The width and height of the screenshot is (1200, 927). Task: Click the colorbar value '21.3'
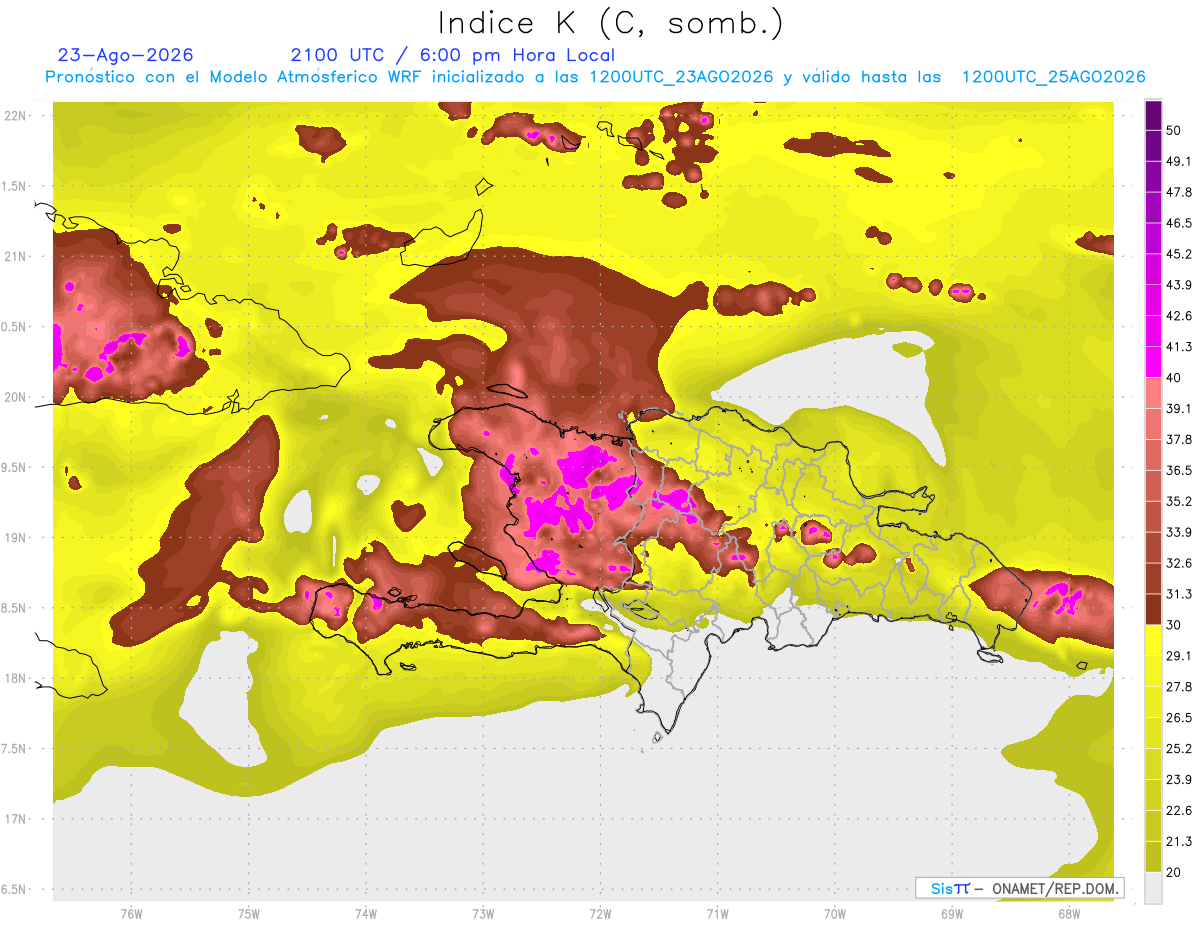tap(1179, 841)
